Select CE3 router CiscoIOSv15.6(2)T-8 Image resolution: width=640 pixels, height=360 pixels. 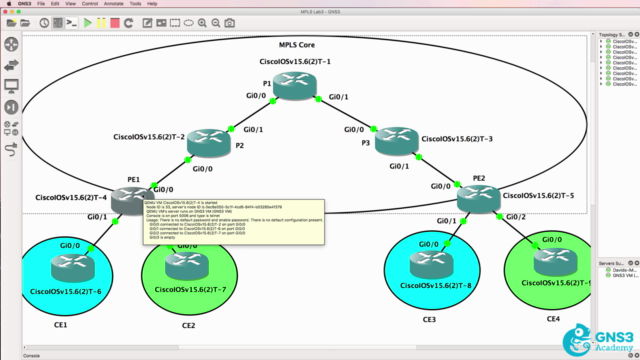tap(431, 265)
